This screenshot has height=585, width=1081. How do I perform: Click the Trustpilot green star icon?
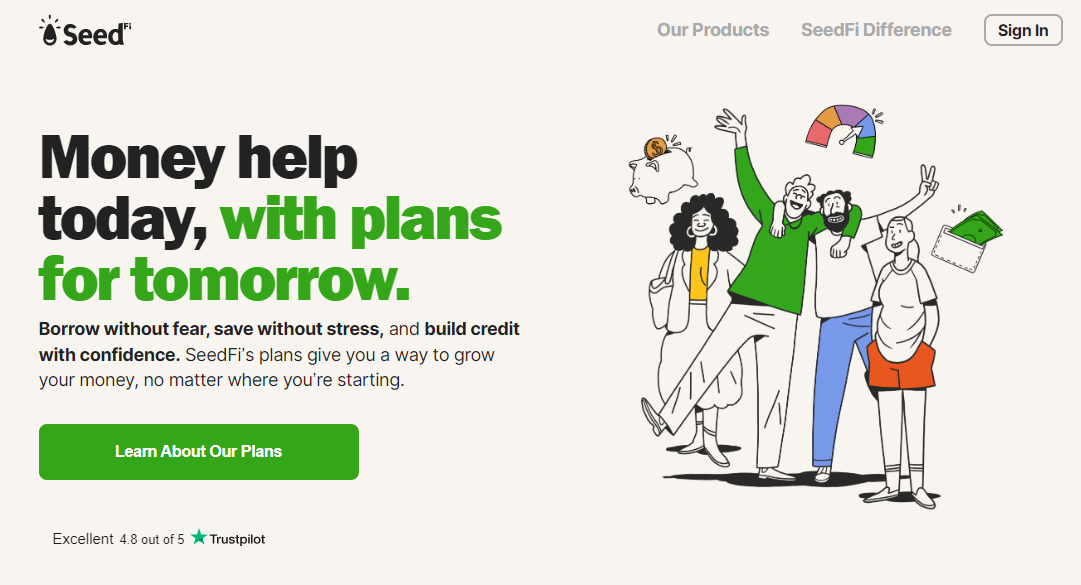[x=199, y=537]
